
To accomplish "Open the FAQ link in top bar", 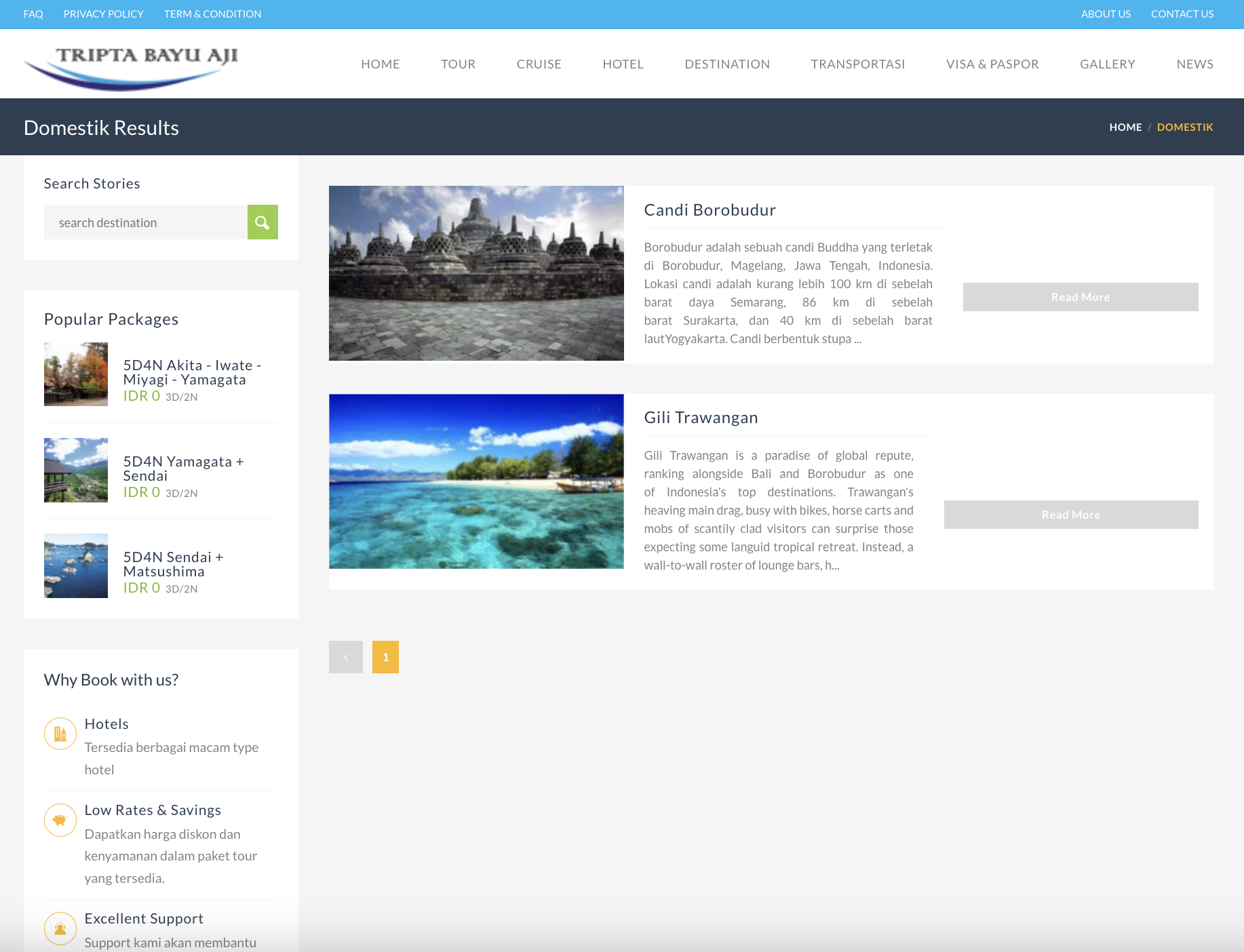I will click(33, 14).
